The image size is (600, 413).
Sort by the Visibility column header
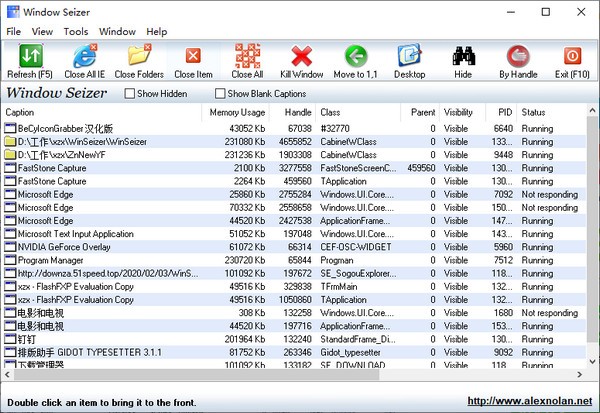(x=463, y=112)
